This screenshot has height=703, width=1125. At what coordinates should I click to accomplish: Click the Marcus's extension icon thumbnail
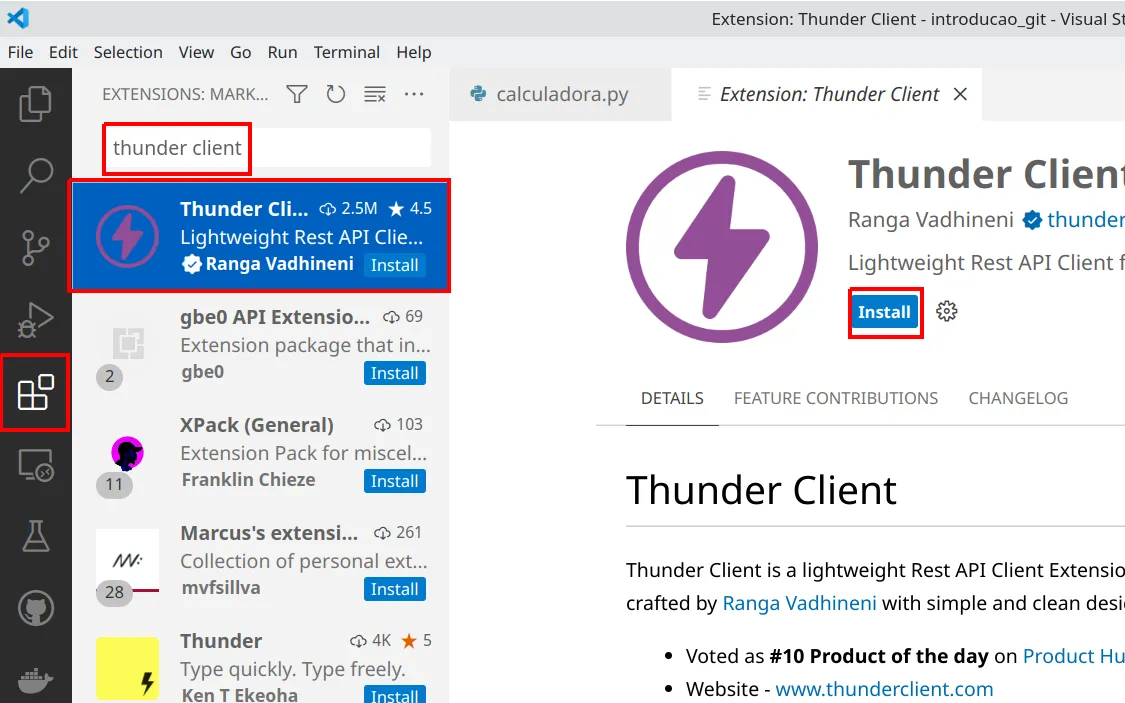(x=128, y=561)
